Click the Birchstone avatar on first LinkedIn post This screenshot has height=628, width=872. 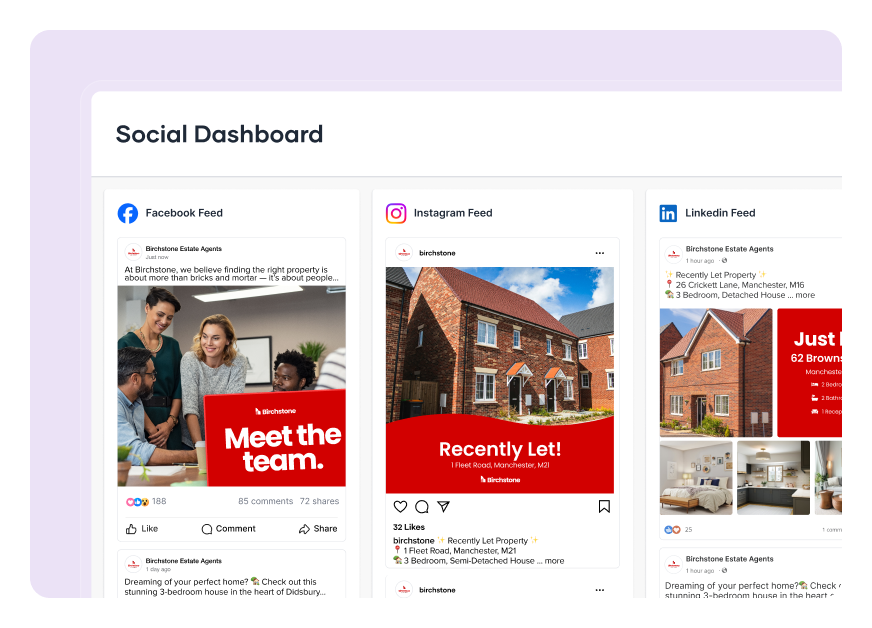pos(673,254)
